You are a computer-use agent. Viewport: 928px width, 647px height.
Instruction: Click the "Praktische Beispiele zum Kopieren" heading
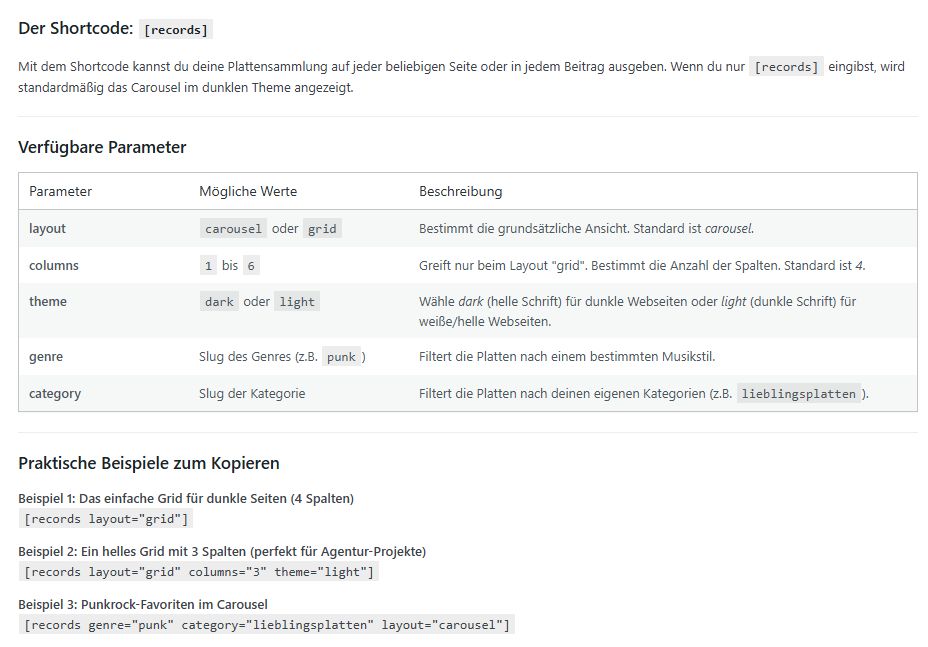149,463
